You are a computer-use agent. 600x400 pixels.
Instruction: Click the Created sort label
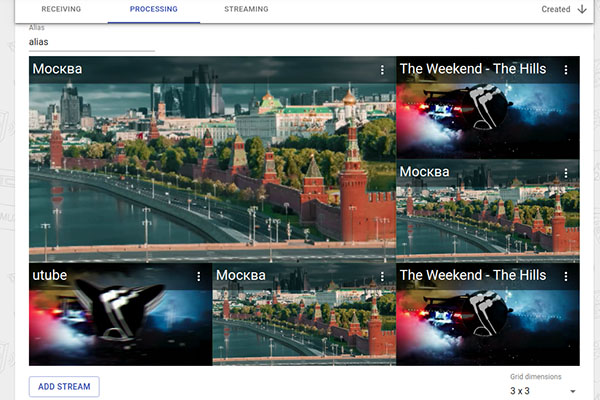click(556, 9)
